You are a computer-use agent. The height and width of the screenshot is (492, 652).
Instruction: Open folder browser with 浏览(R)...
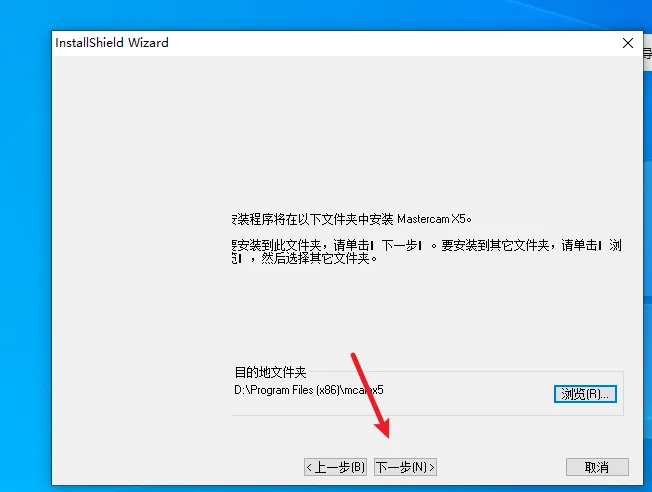[x=585, y=394]
